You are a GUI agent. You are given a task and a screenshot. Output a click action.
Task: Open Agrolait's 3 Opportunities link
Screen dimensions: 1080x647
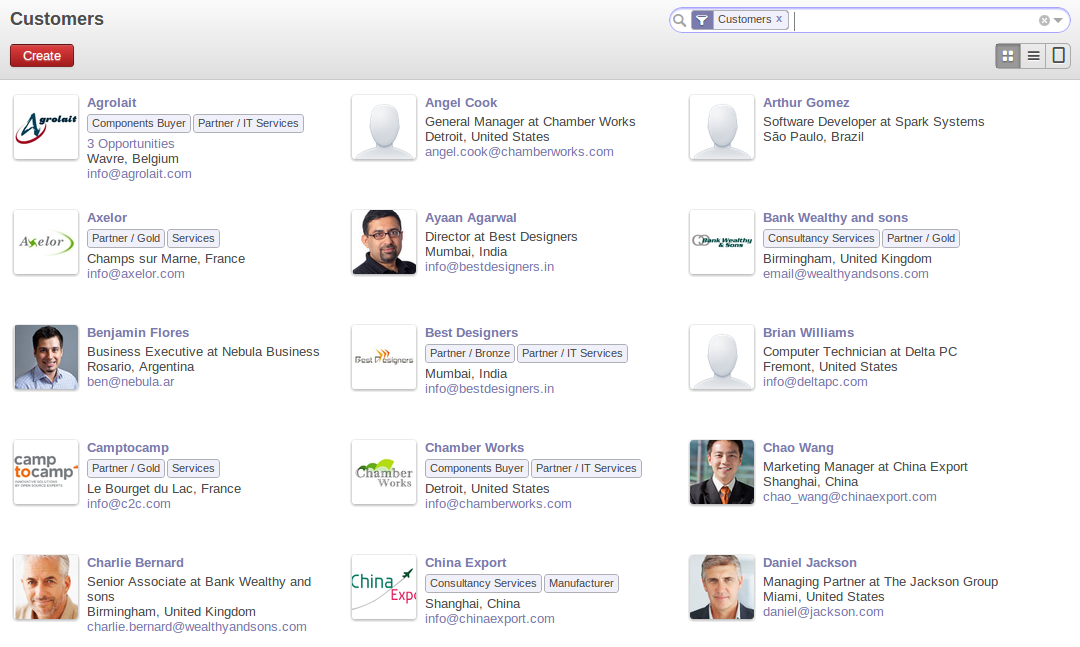pyautogui.click(x=131, y=144)
